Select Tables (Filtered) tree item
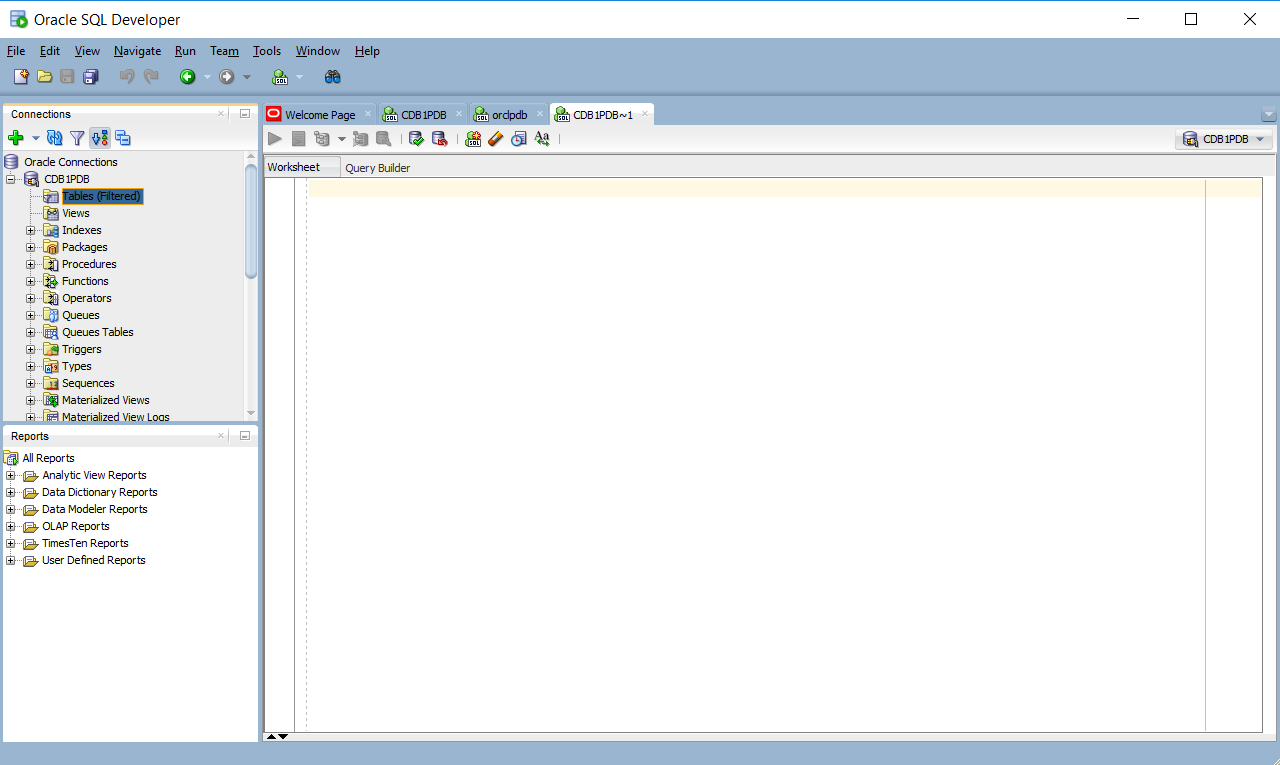This screenshot has height=765, width=1280. (x=102, y=196)
